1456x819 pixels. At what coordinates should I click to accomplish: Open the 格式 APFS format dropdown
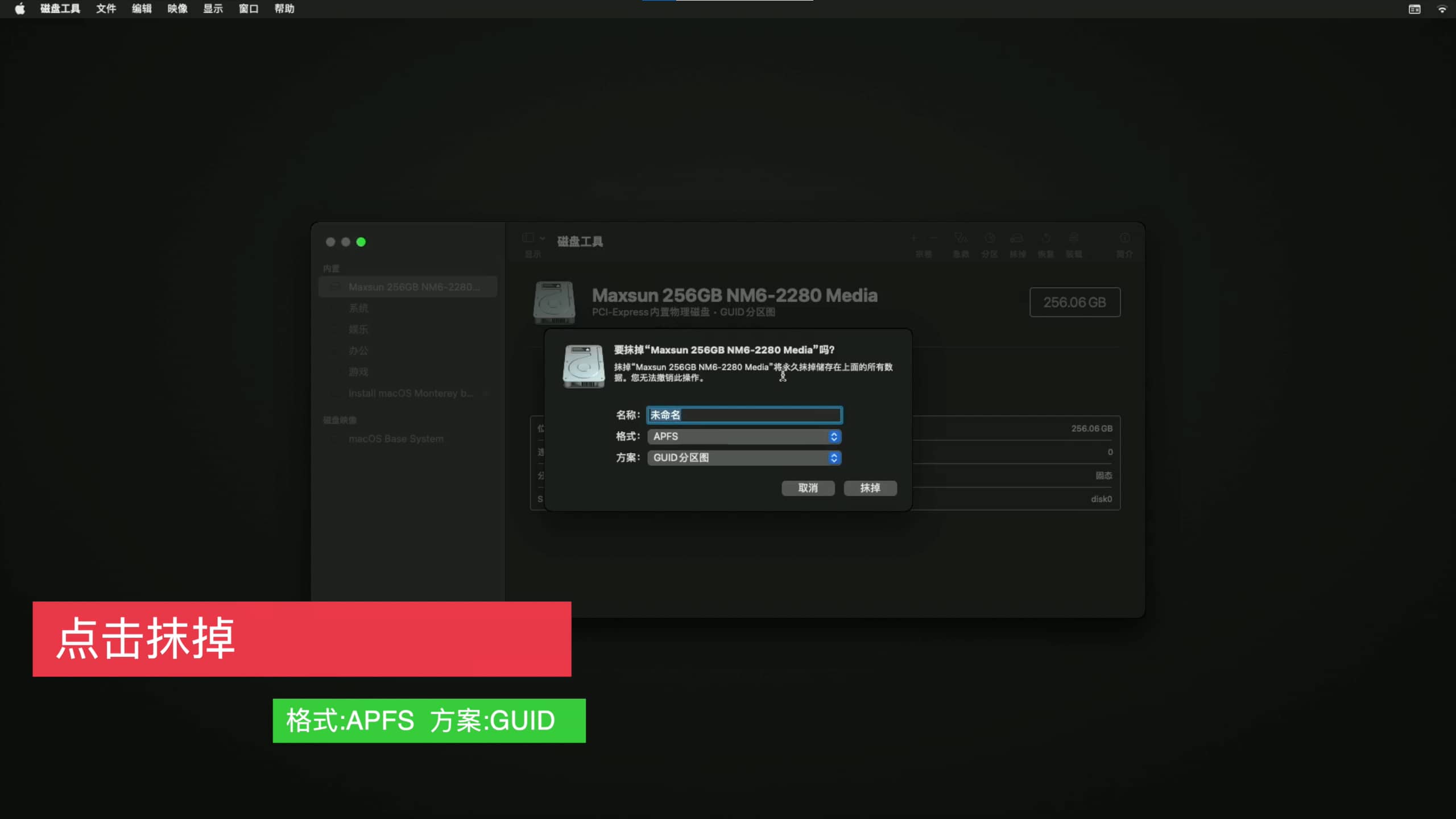pos(744,436)
